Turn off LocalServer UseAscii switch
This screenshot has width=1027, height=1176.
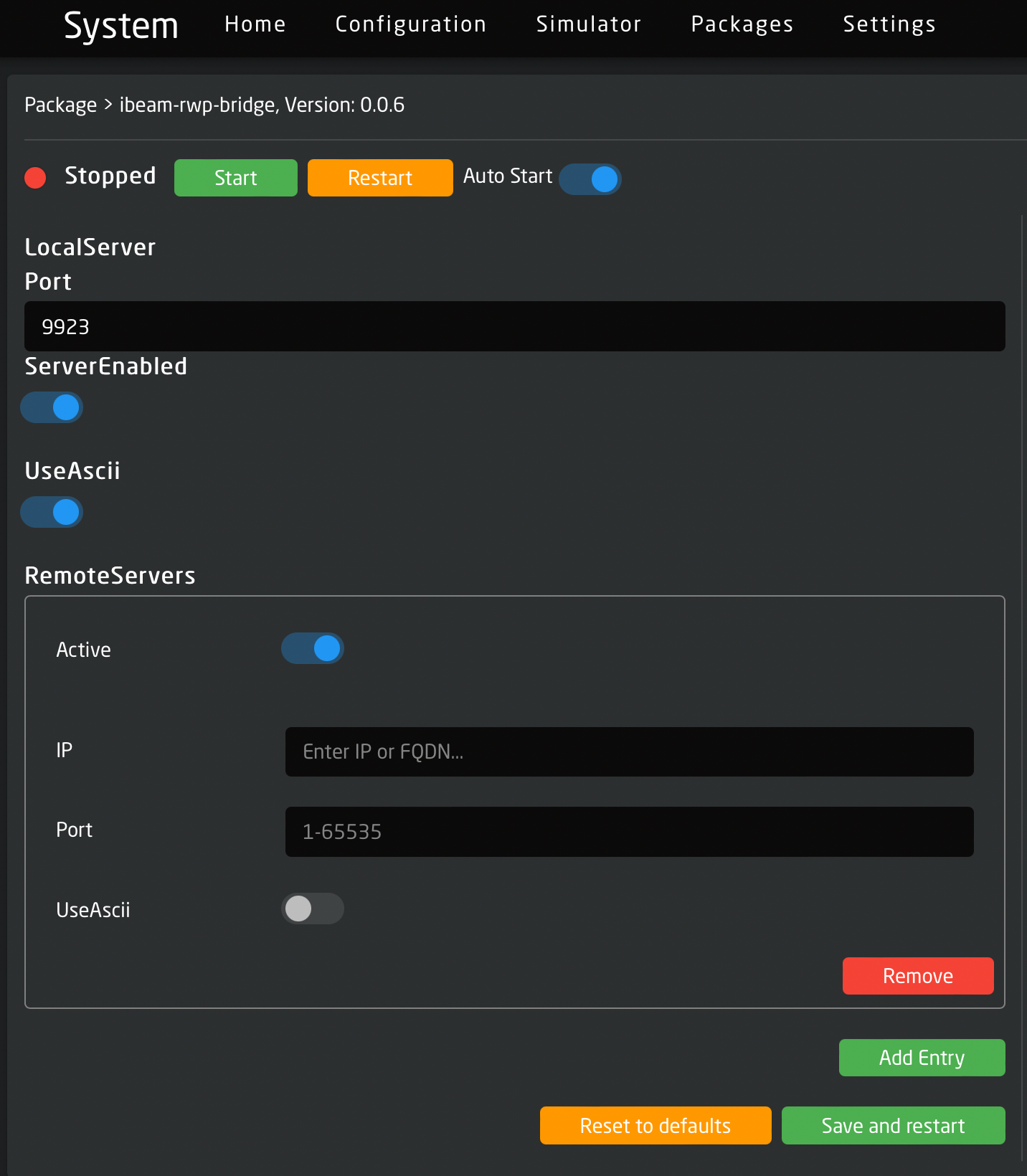[x=52, y=512]
